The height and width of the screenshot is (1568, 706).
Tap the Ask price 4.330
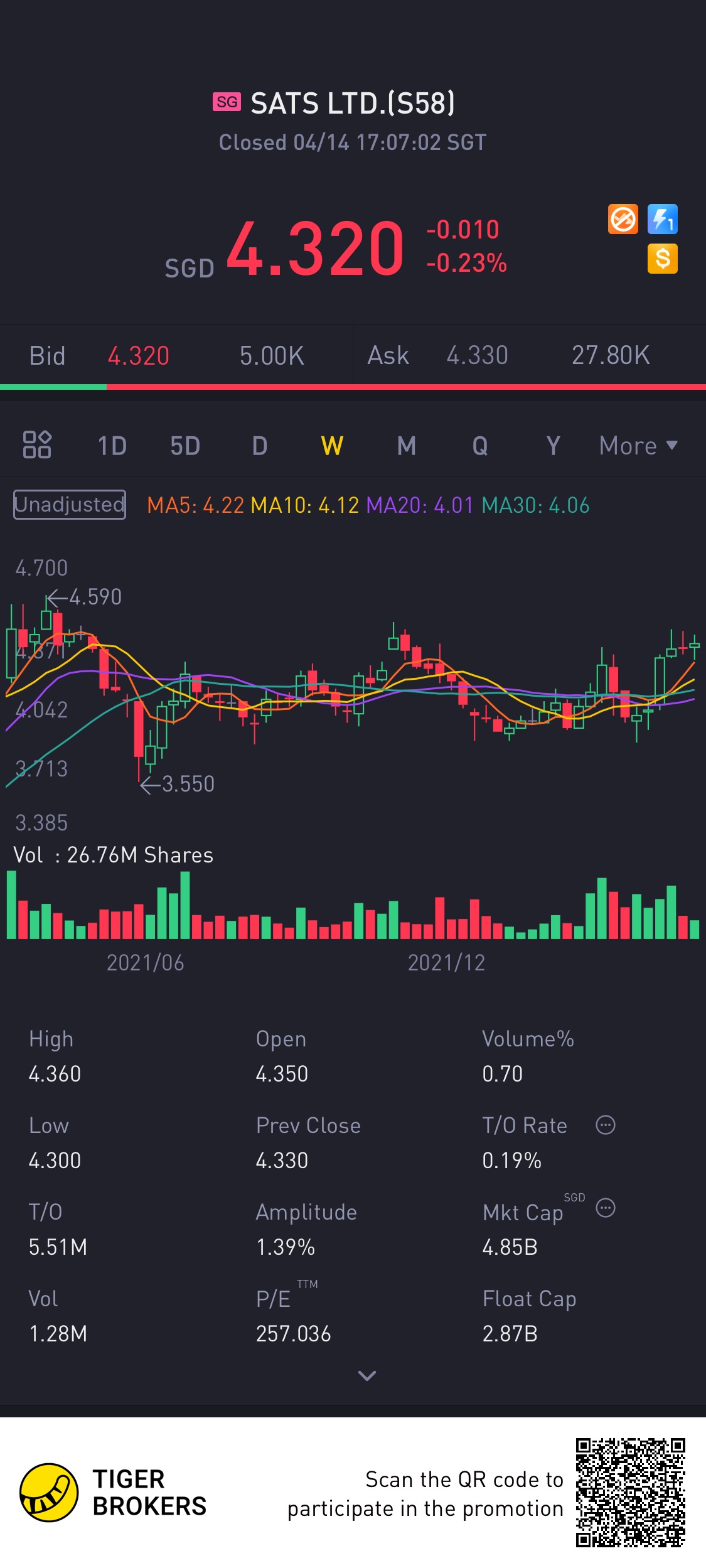(477, 355)
